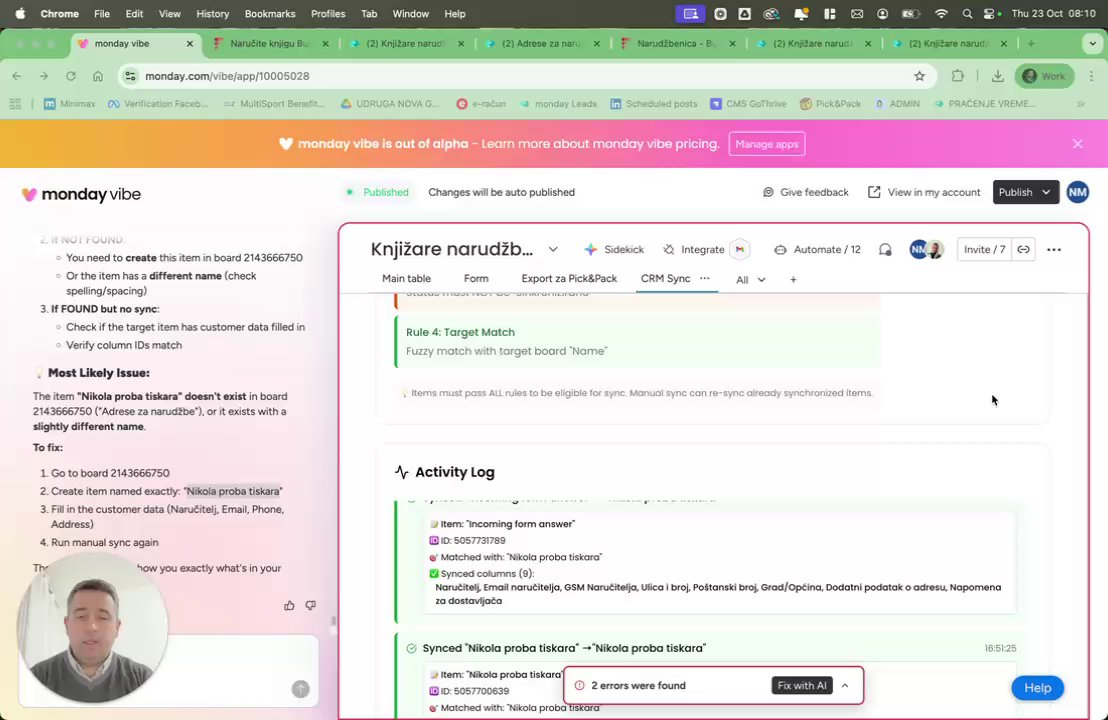Click the thumbs down feedback icon

click(310, 606)
